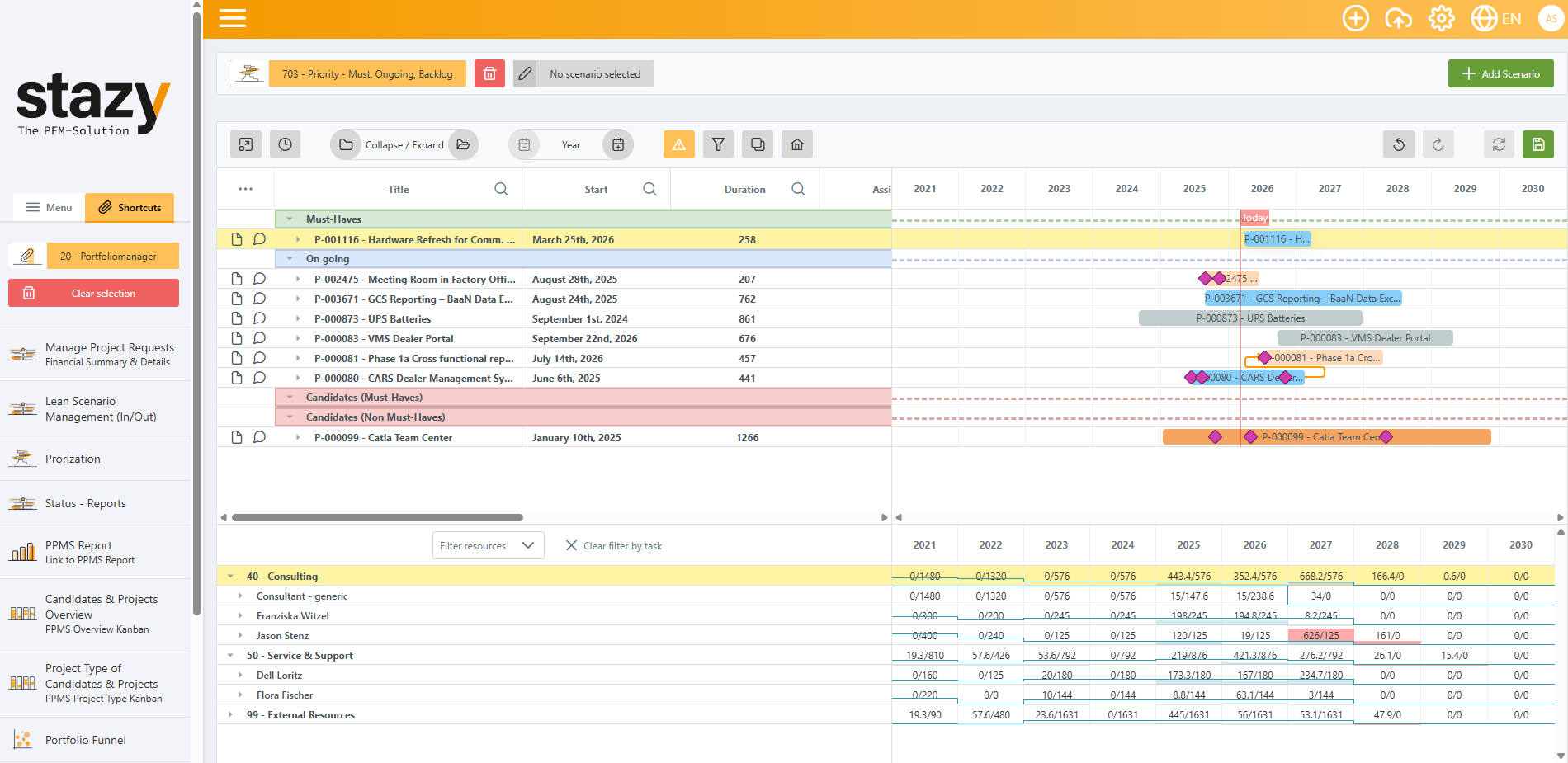Open the AS user avatar menu

[x=1551, y=18]
